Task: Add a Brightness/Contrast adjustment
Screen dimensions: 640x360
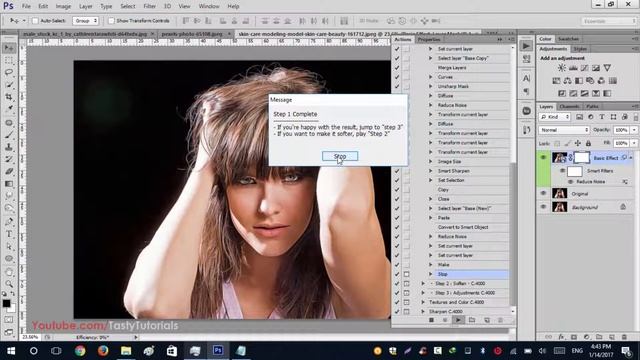Action: click(562, 68)
